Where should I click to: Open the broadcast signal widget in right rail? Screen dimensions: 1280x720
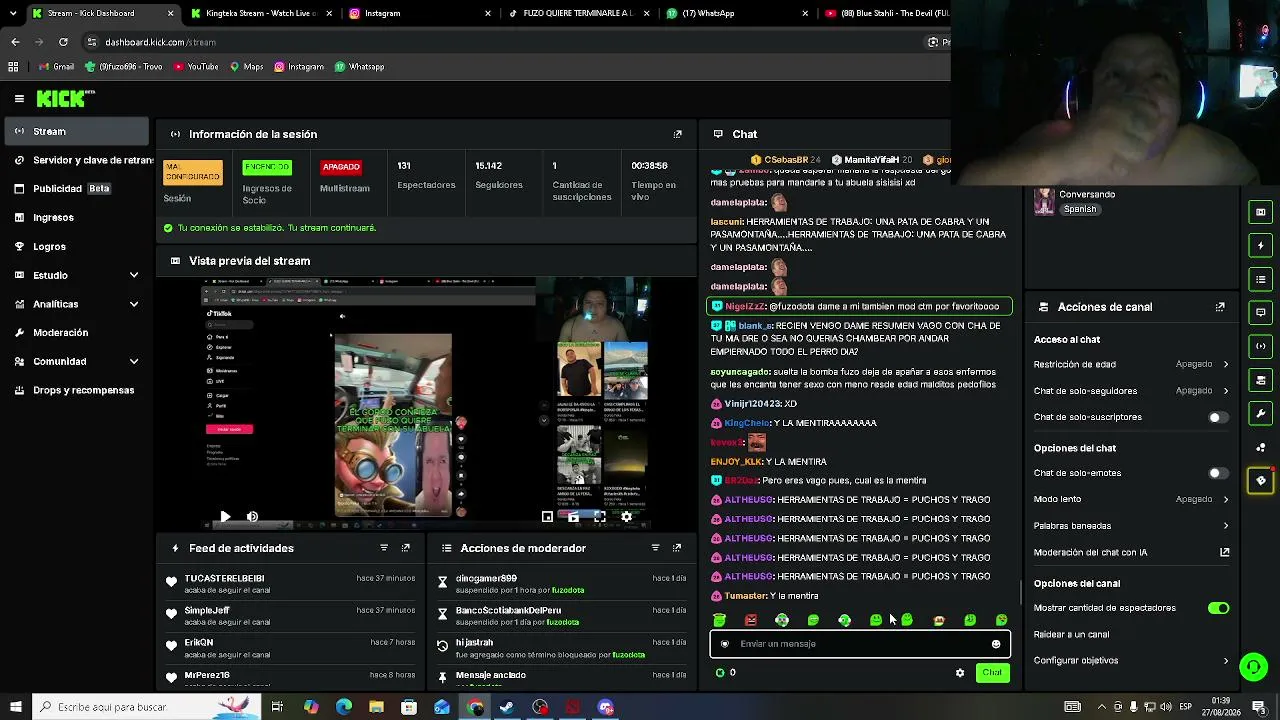[1261, 346]
